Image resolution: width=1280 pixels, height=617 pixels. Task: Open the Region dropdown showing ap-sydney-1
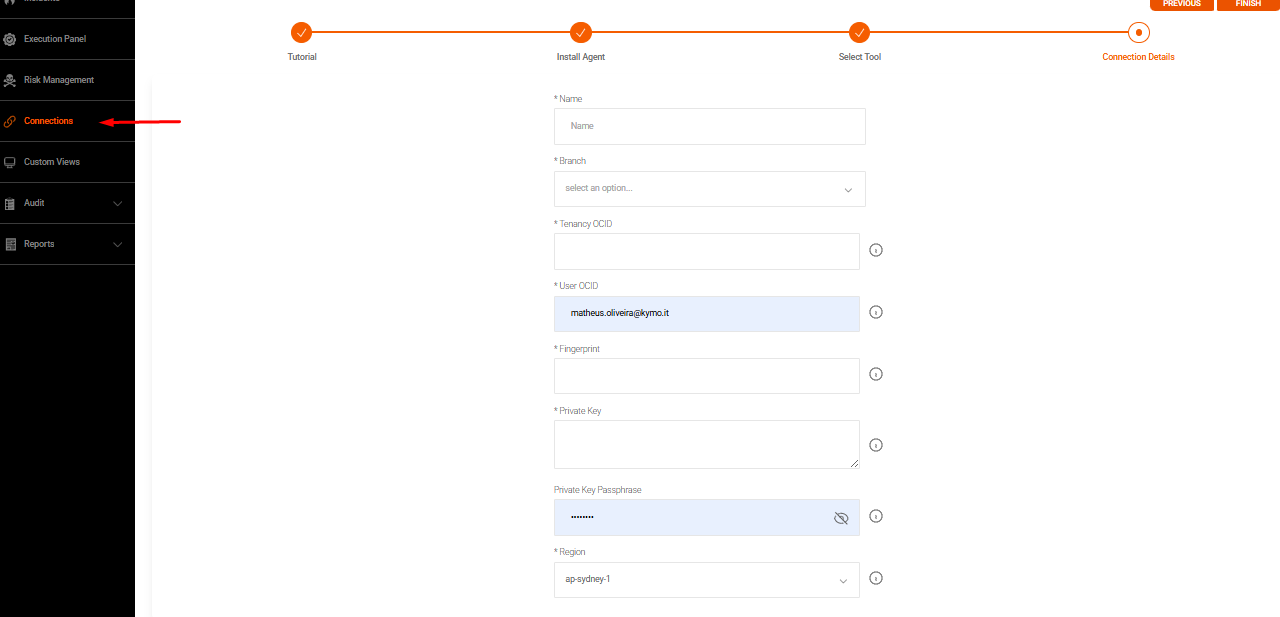pyautogui.click(x=706, y=580)
